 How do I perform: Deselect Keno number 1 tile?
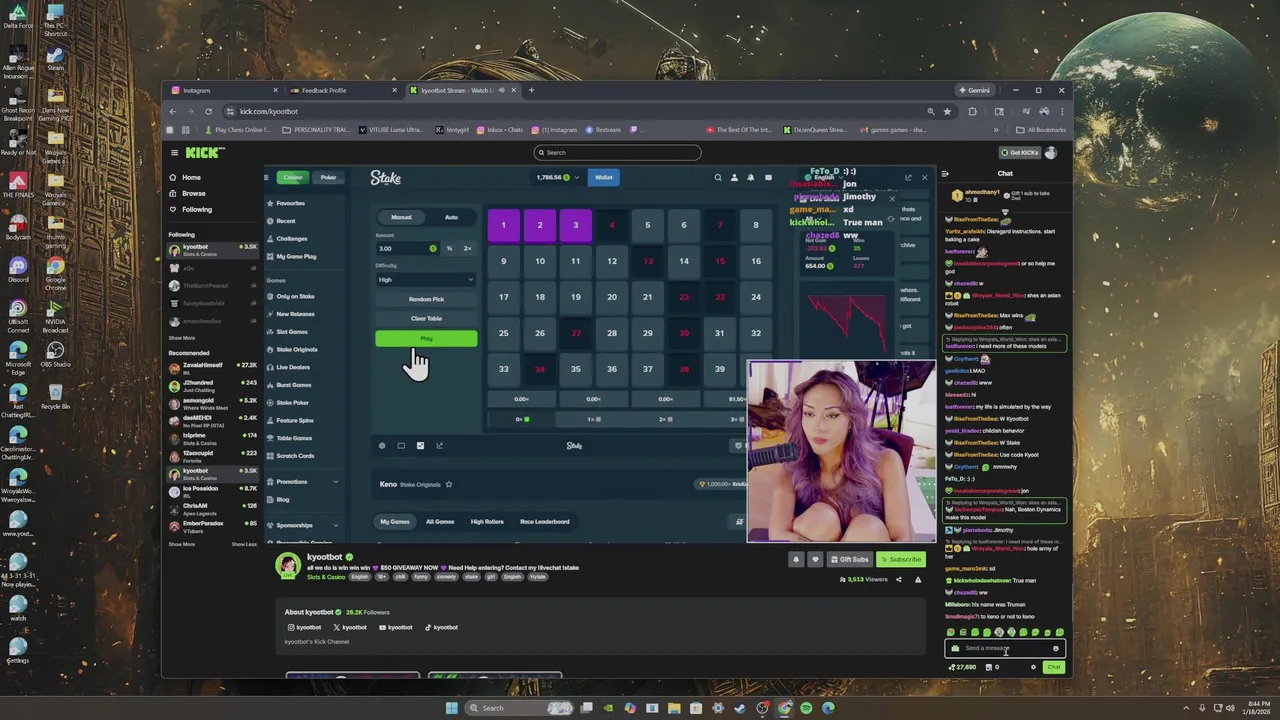coord(503,225)
